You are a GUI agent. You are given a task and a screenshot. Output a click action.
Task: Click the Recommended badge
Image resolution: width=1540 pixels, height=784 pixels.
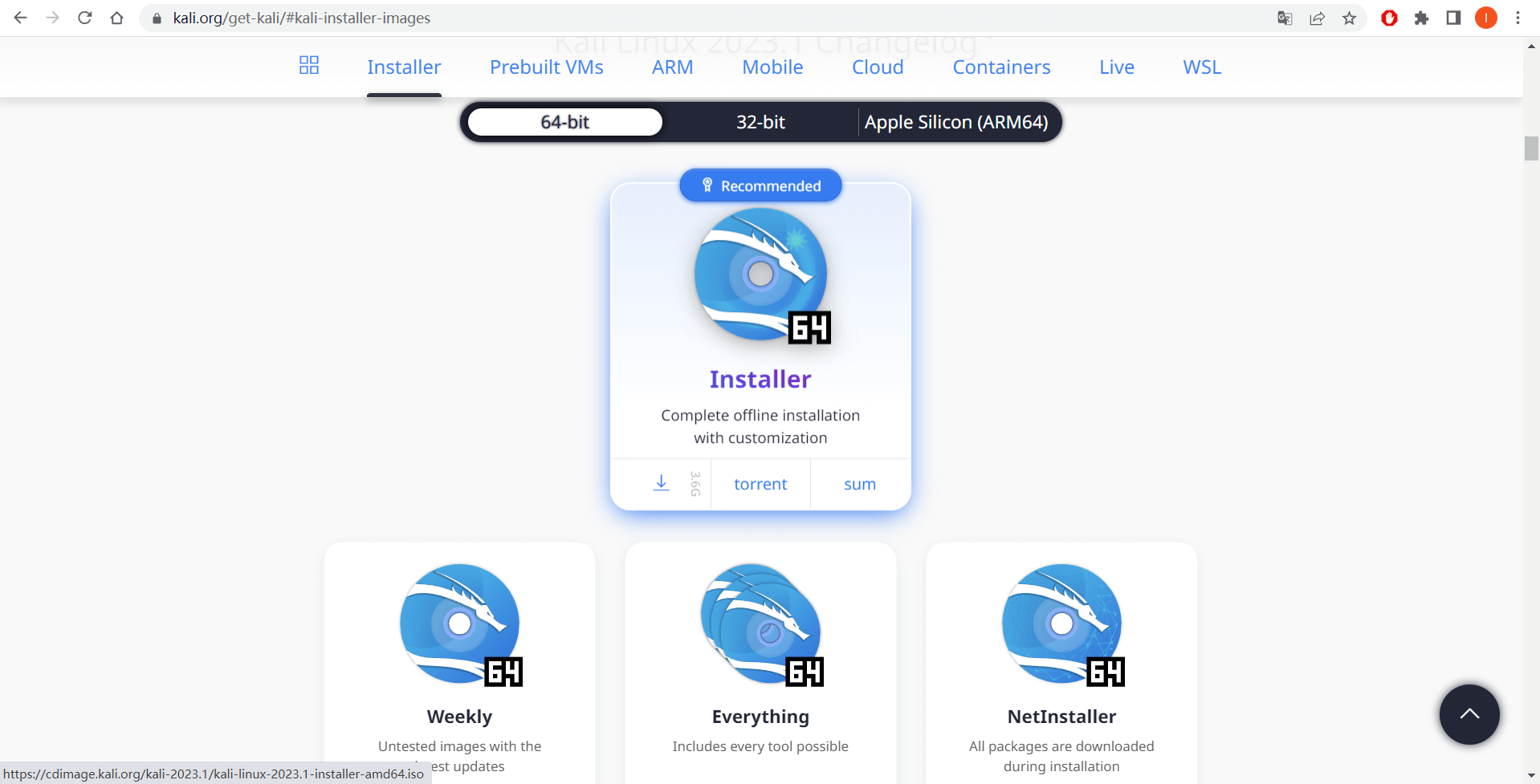tap(760, 185)
